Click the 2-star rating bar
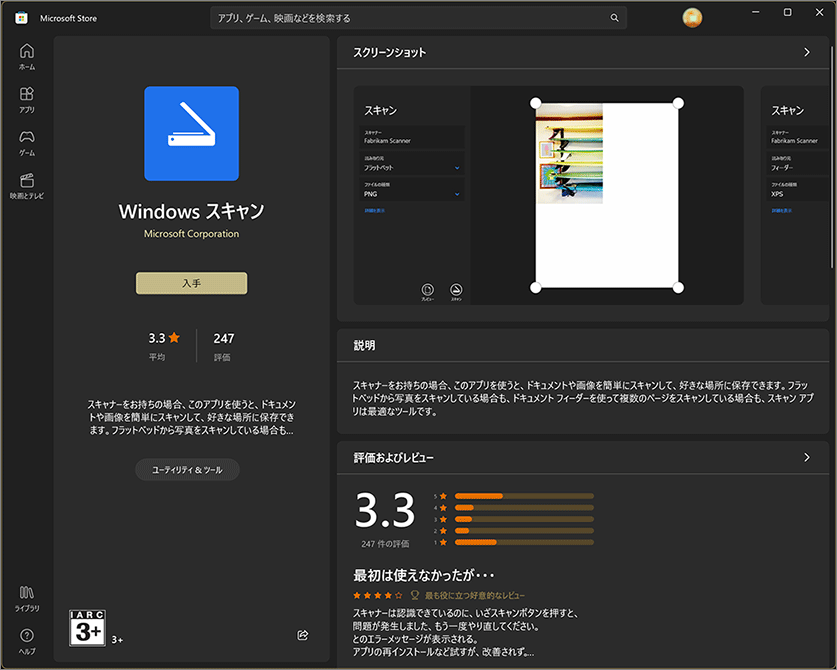The image size is (837, 670). point(524,531)
